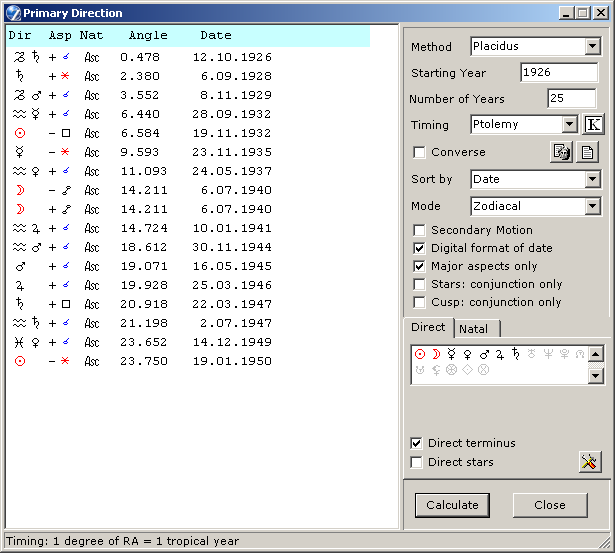Click the Primary Direction title bar globe icon

click(x=14, y=13)
